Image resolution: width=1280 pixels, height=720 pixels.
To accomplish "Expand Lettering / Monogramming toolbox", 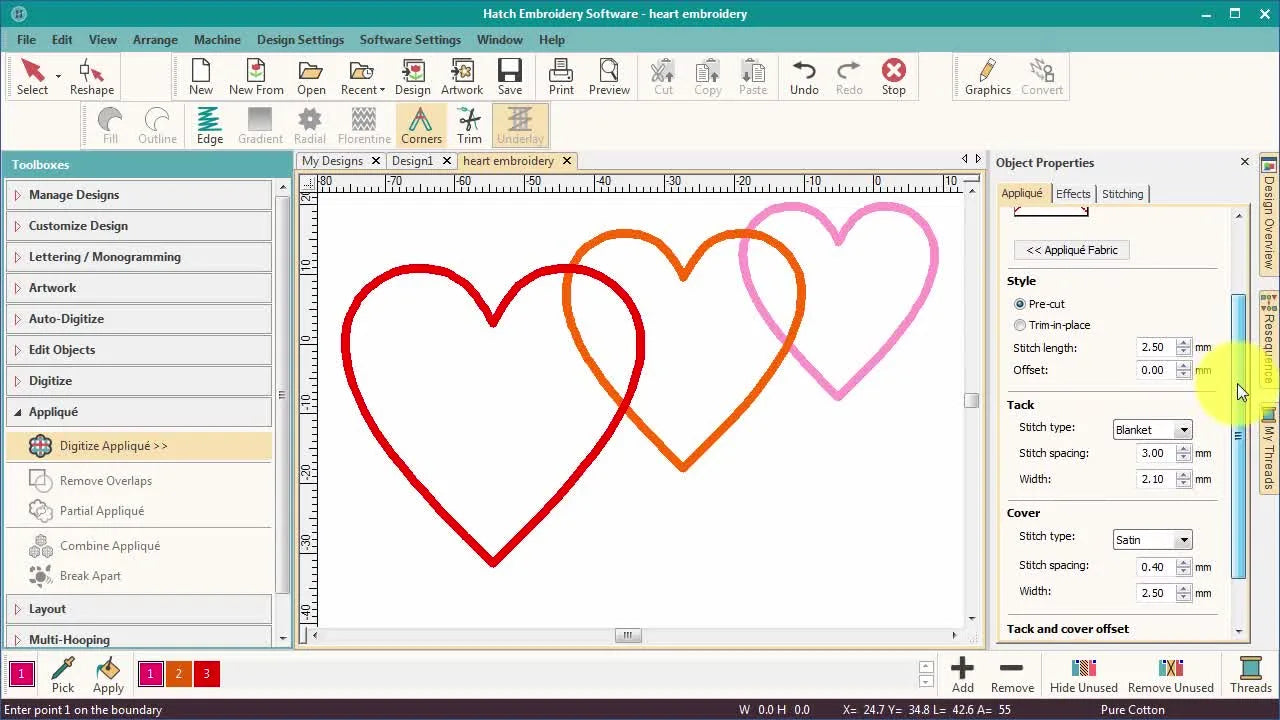I will [138, 257].
